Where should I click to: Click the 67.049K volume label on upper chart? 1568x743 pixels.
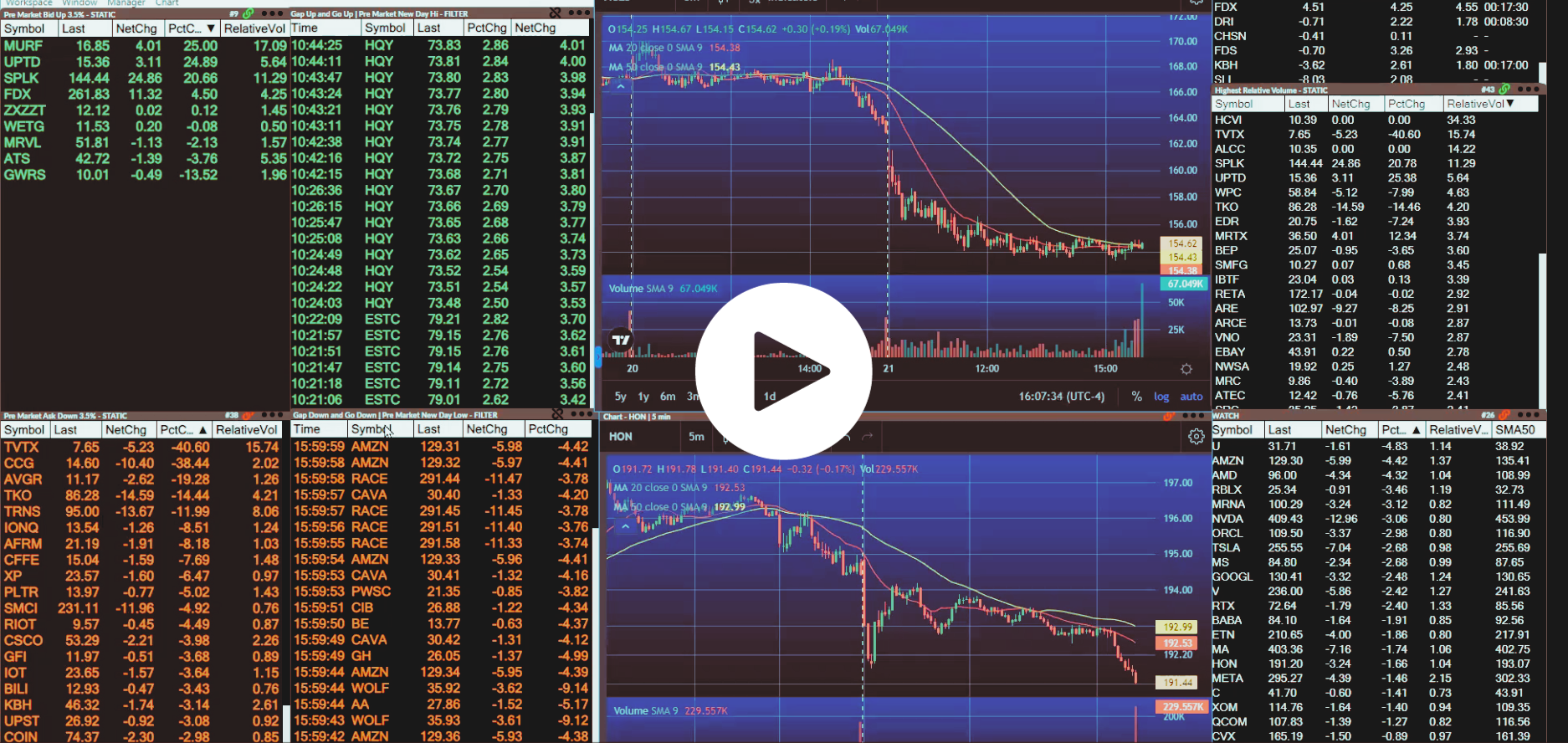(1185, 284)
